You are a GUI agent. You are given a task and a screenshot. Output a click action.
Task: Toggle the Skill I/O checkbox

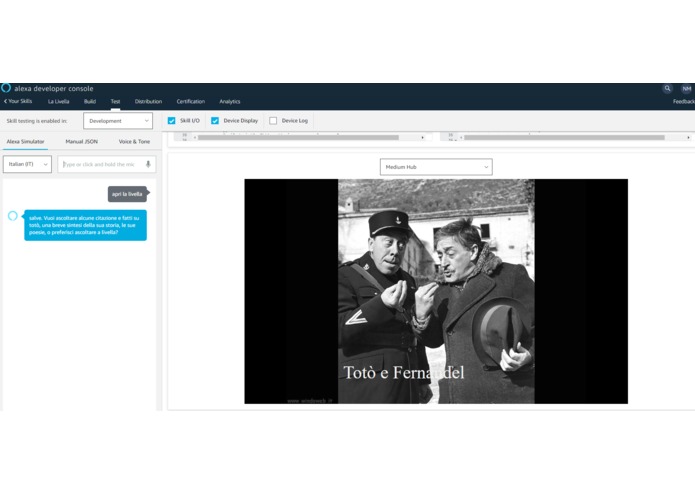(x=172, y=121)
